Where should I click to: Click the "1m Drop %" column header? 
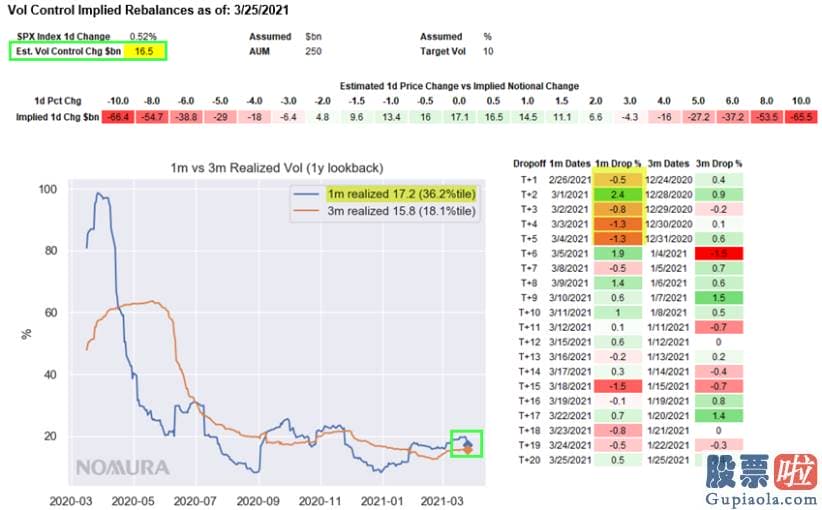pos(618,164)
